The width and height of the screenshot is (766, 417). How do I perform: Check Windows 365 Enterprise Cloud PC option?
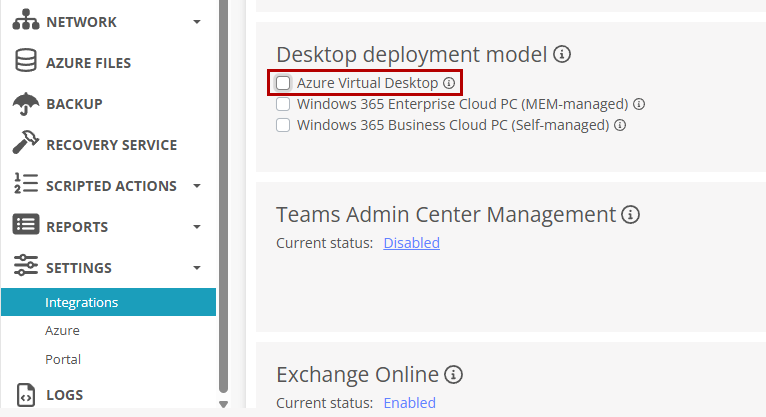coord(283,104)
